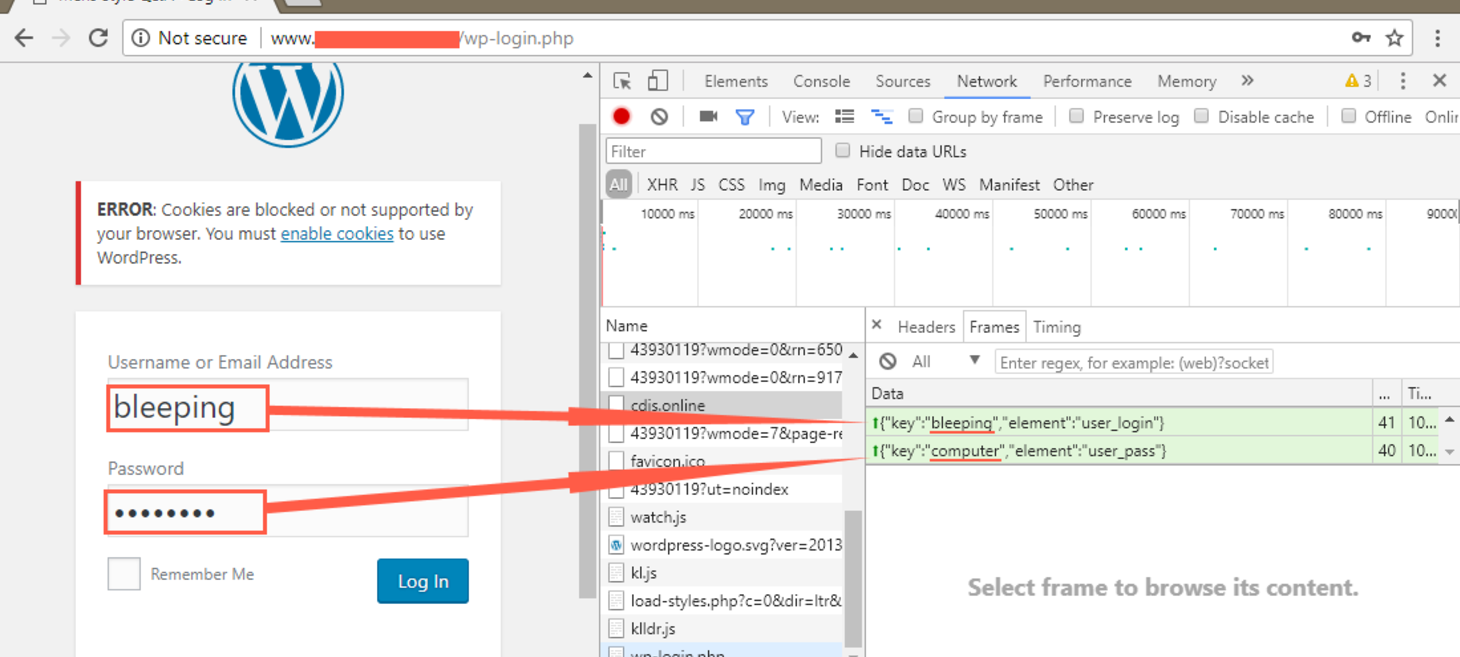
Task: Toggle the overview waterfall view icon
Action: [x=881, y=117]
